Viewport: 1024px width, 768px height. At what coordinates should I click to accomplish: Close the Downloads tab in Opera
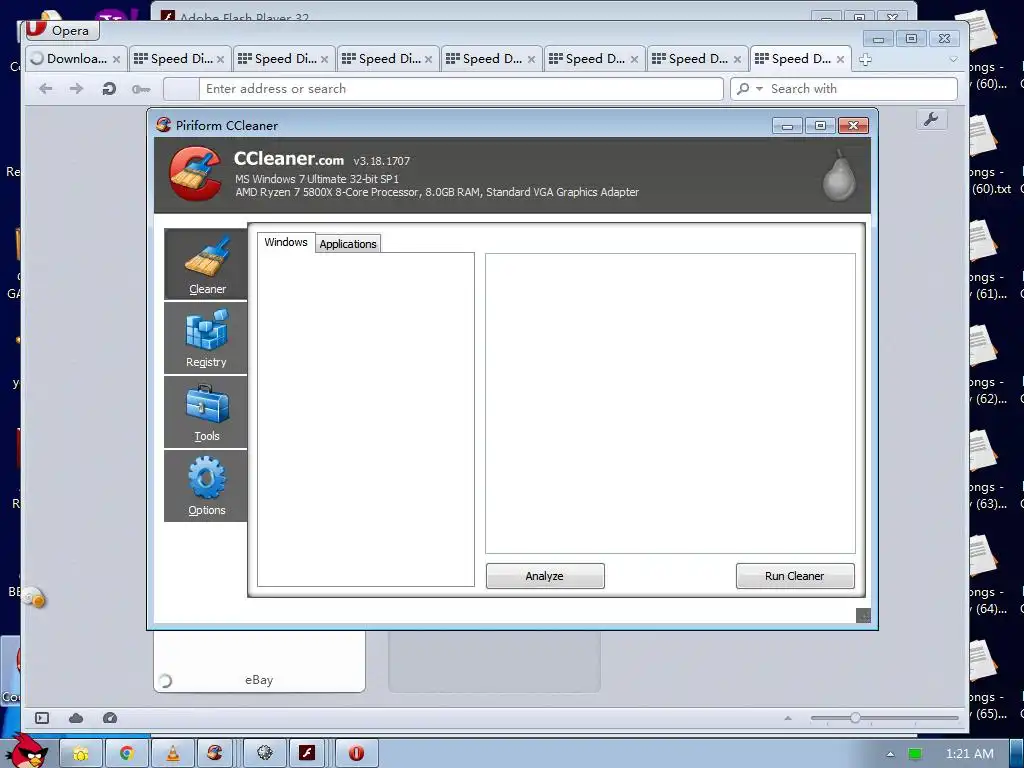(116, 59)
